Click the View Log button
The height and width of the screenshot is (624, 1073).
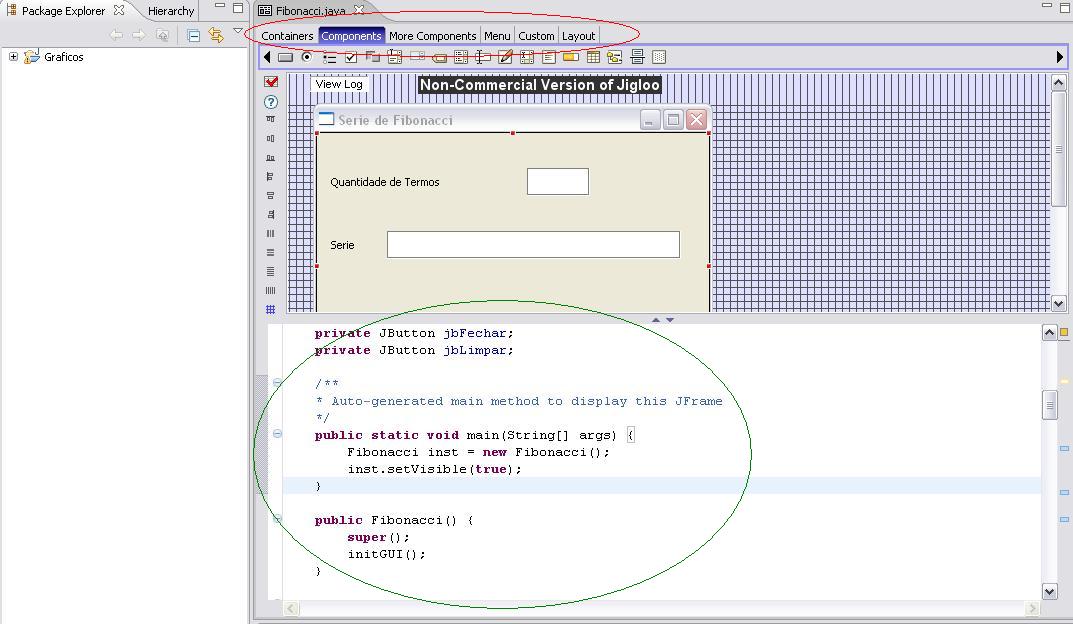coord(339,84)
